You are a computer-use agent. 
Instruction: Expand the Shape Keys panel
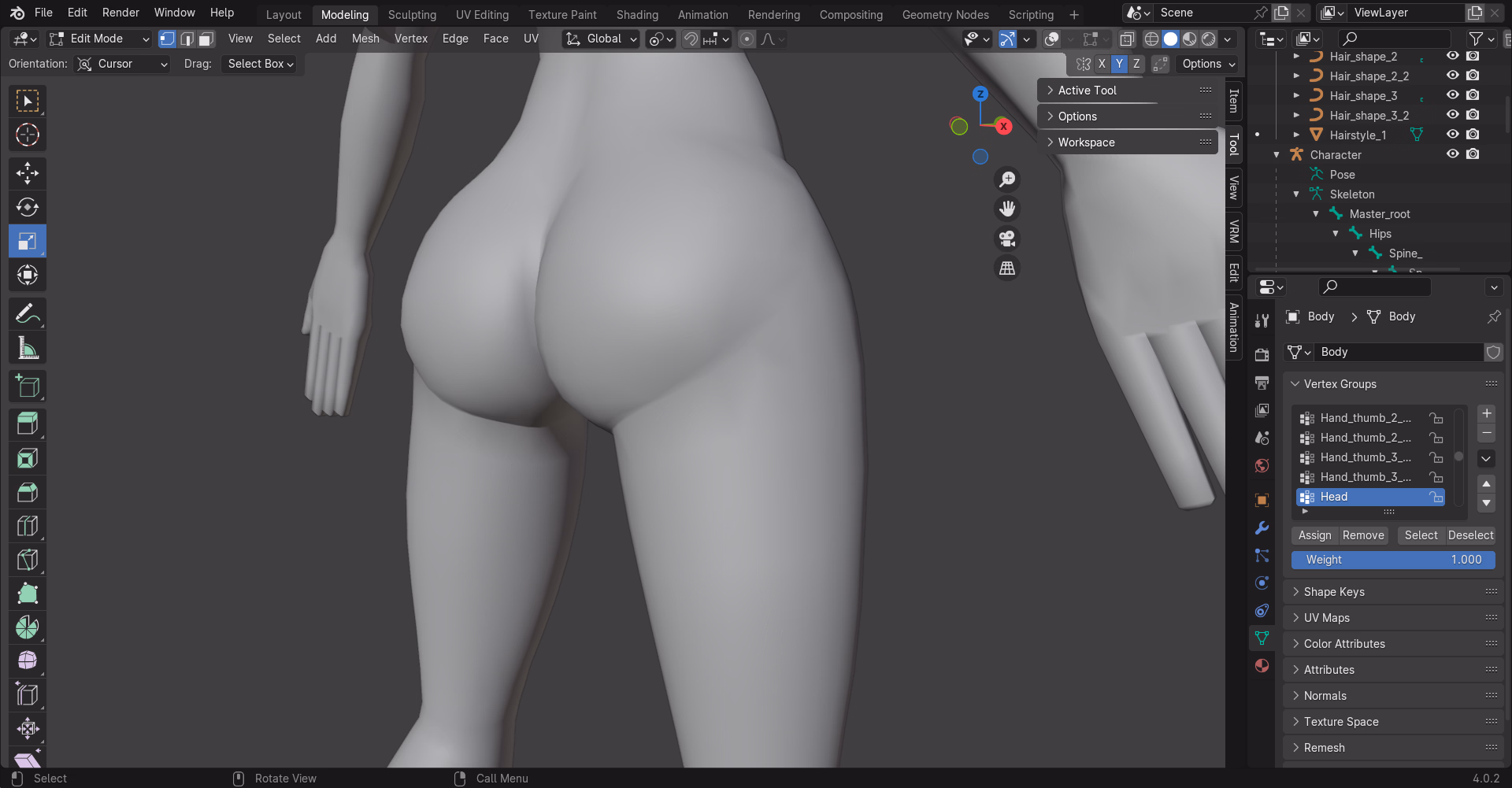tap(1334, 592)
